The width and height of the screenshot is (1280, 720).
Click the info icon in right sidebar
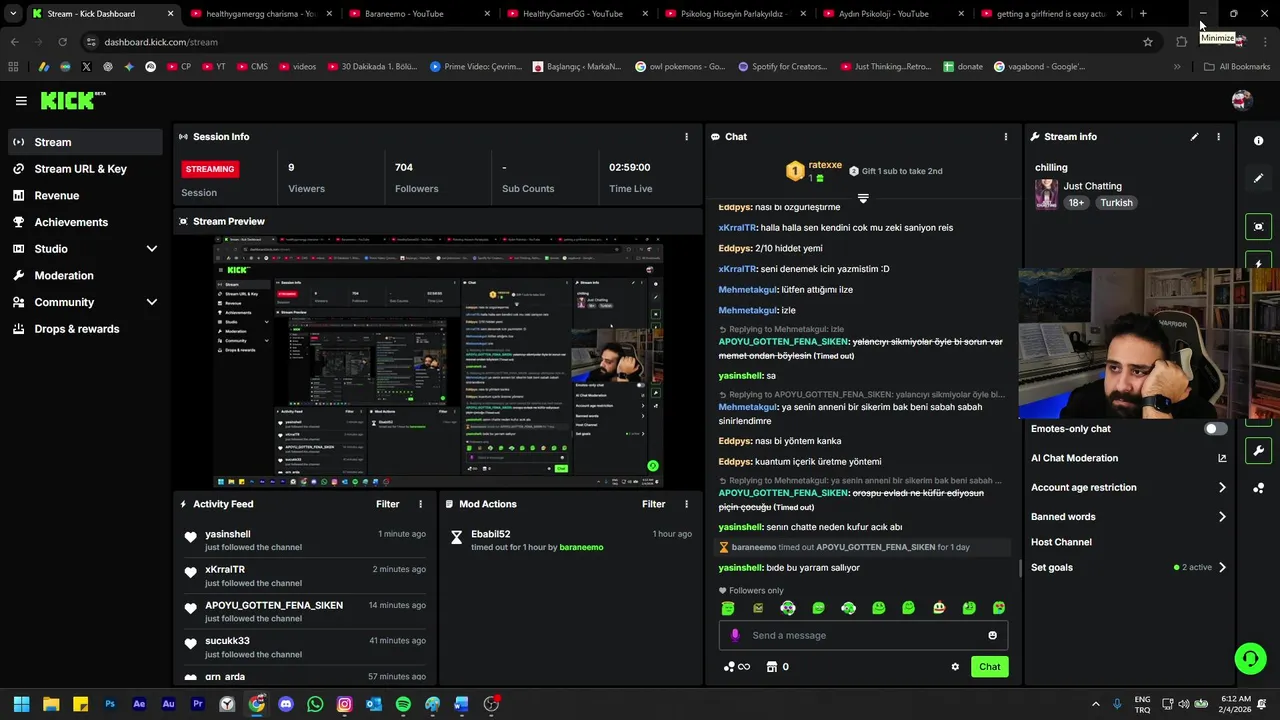(1259, 141)
